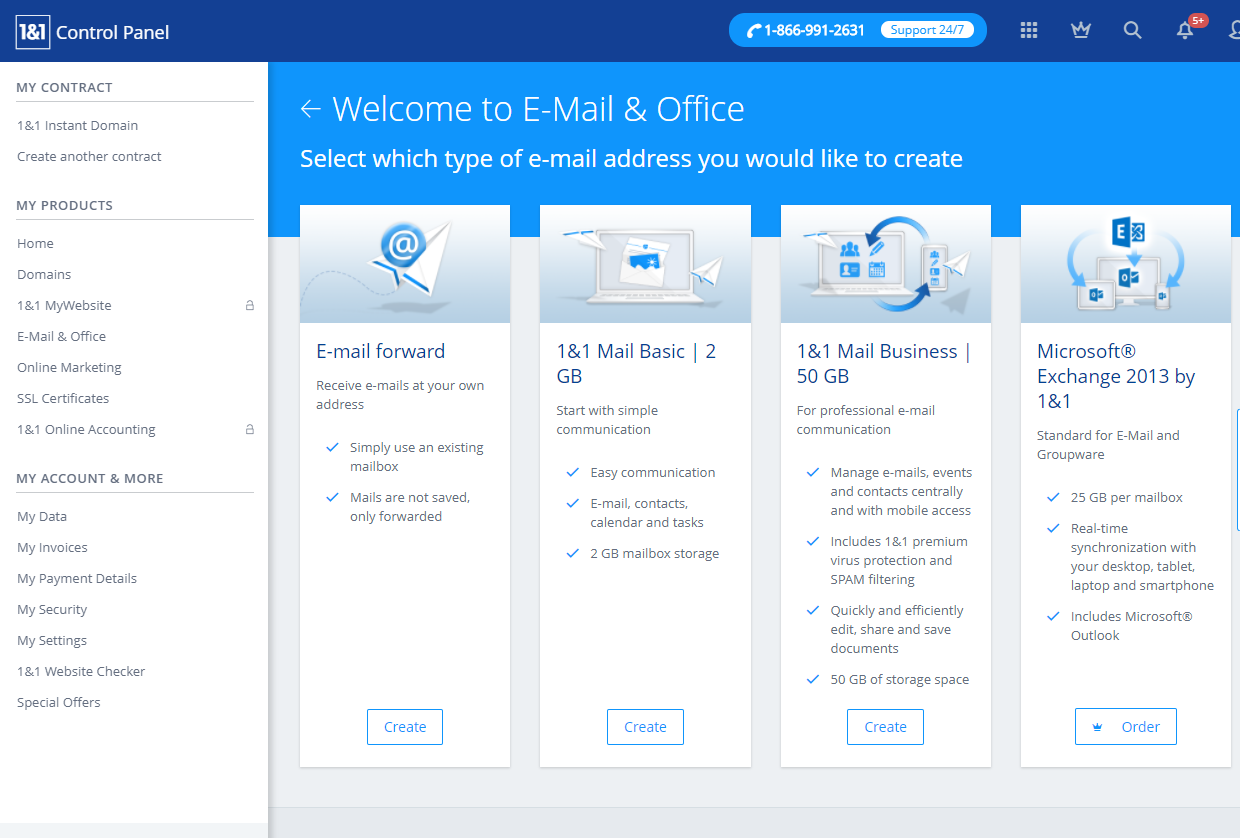Open Domains in sidebar
Image resolution: width=1240 pixels, height=838 pixels.
[44, 275]
